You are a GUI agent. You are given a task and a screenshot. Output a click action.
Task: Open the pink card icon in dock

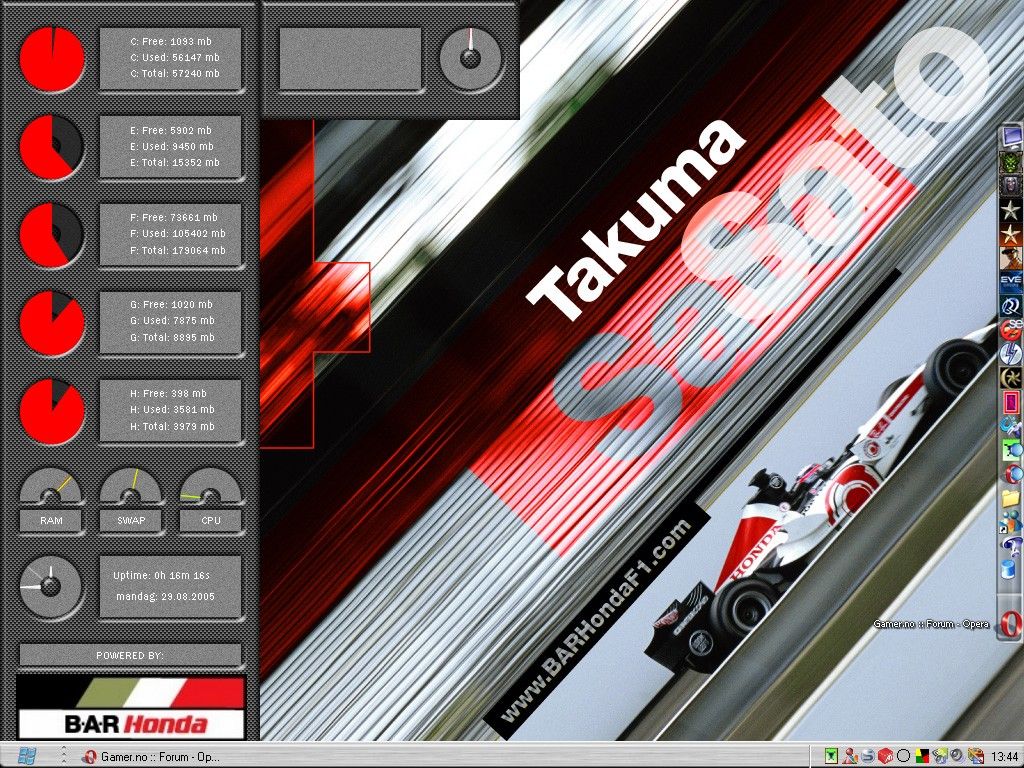point(1012,402)
